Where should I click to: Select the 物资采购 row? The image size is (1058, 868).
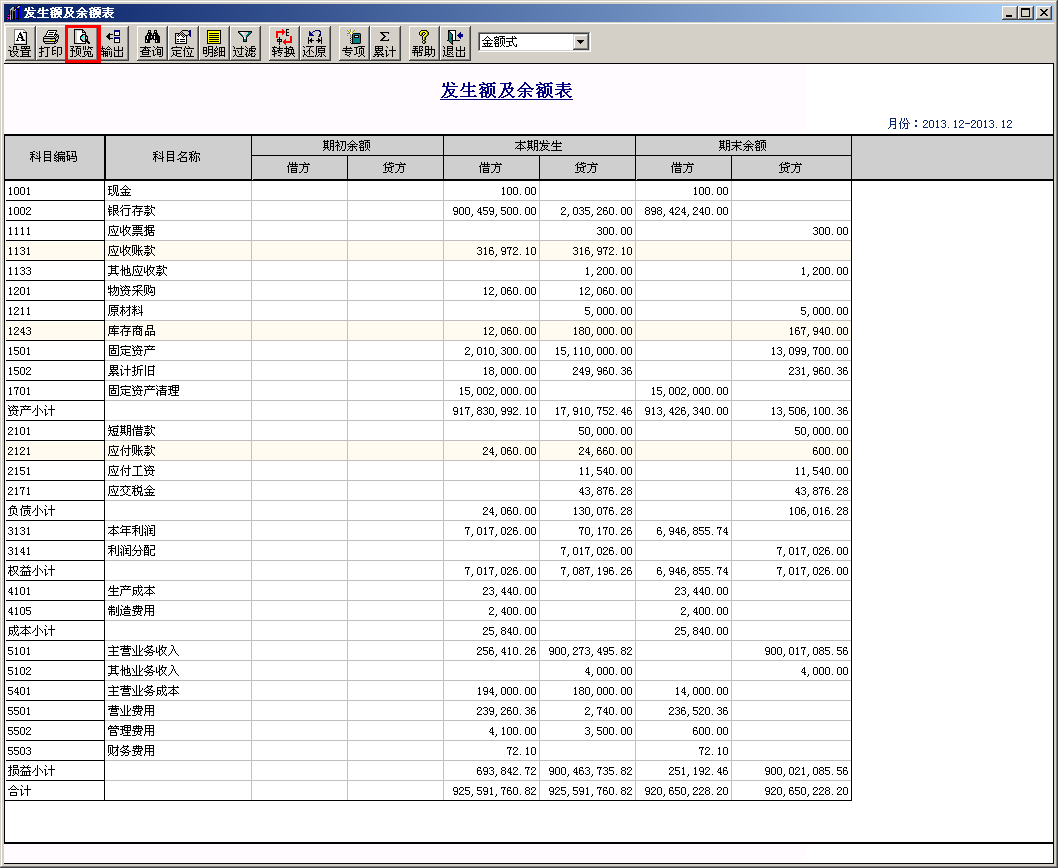tap(428, 291)
